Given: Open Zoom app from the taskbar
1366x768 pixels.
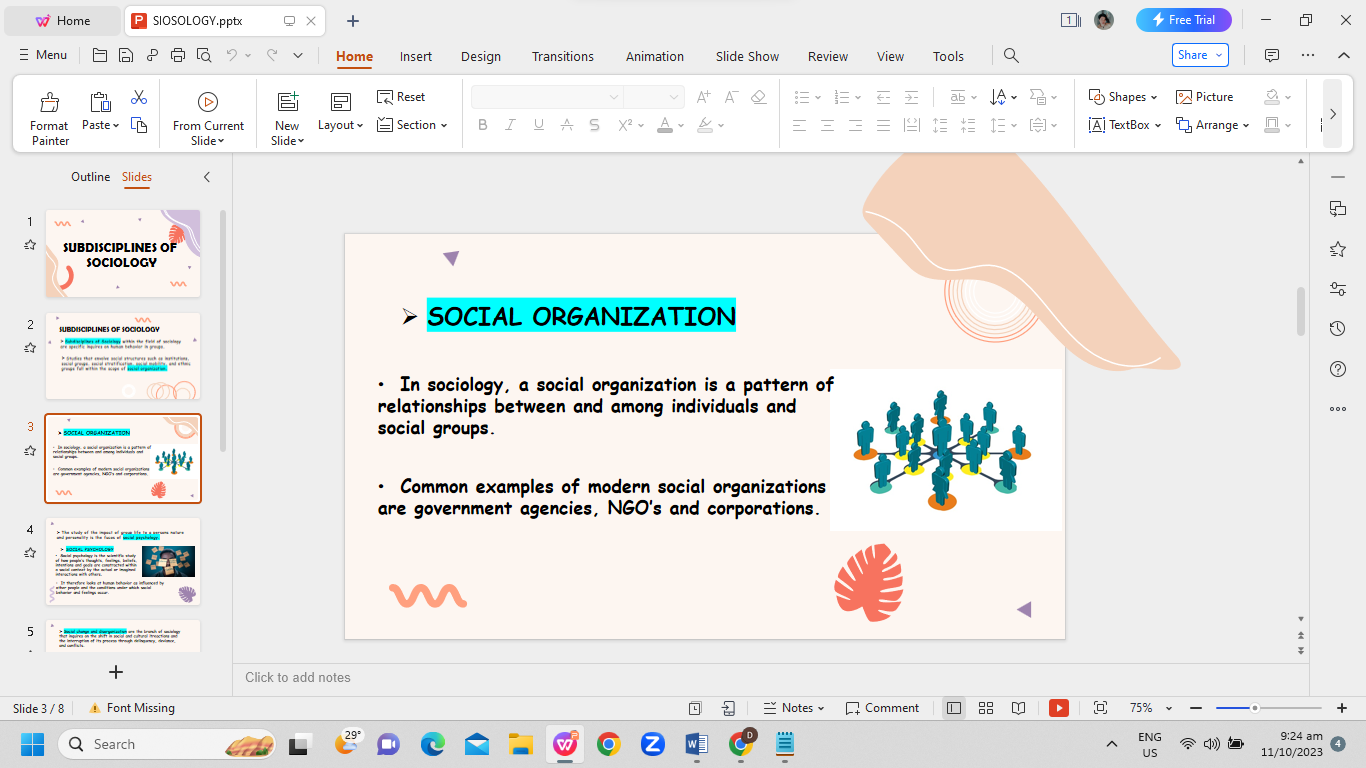Looking at the screenshot, I should [x=653, y=744].
